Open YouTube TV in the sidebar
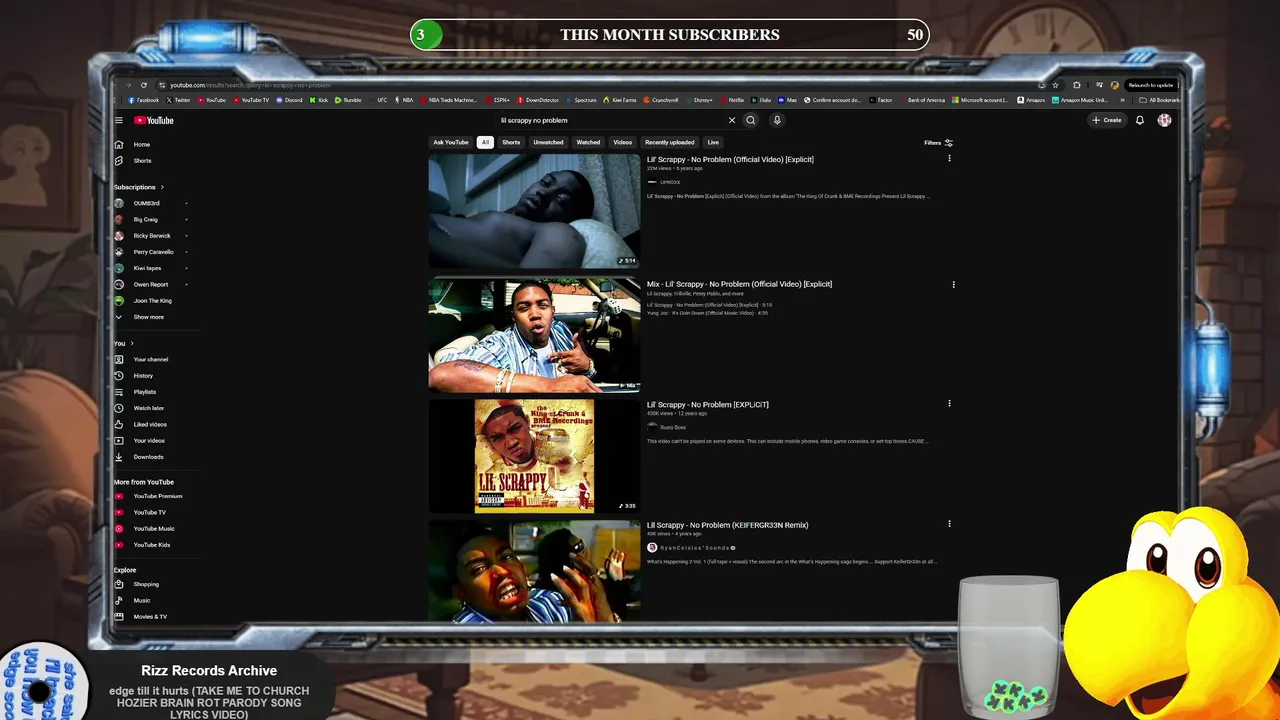 [x=150, y=512]
